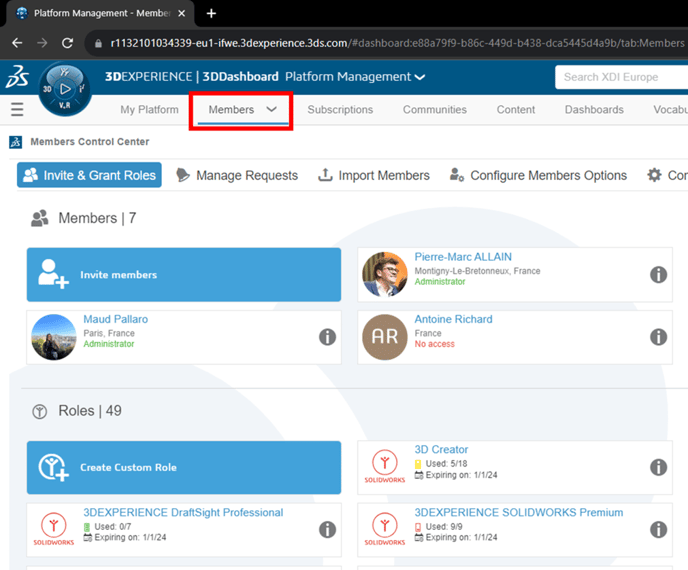Select Invite & Grant Roles
688x570 pixels.
pos(90,175)
